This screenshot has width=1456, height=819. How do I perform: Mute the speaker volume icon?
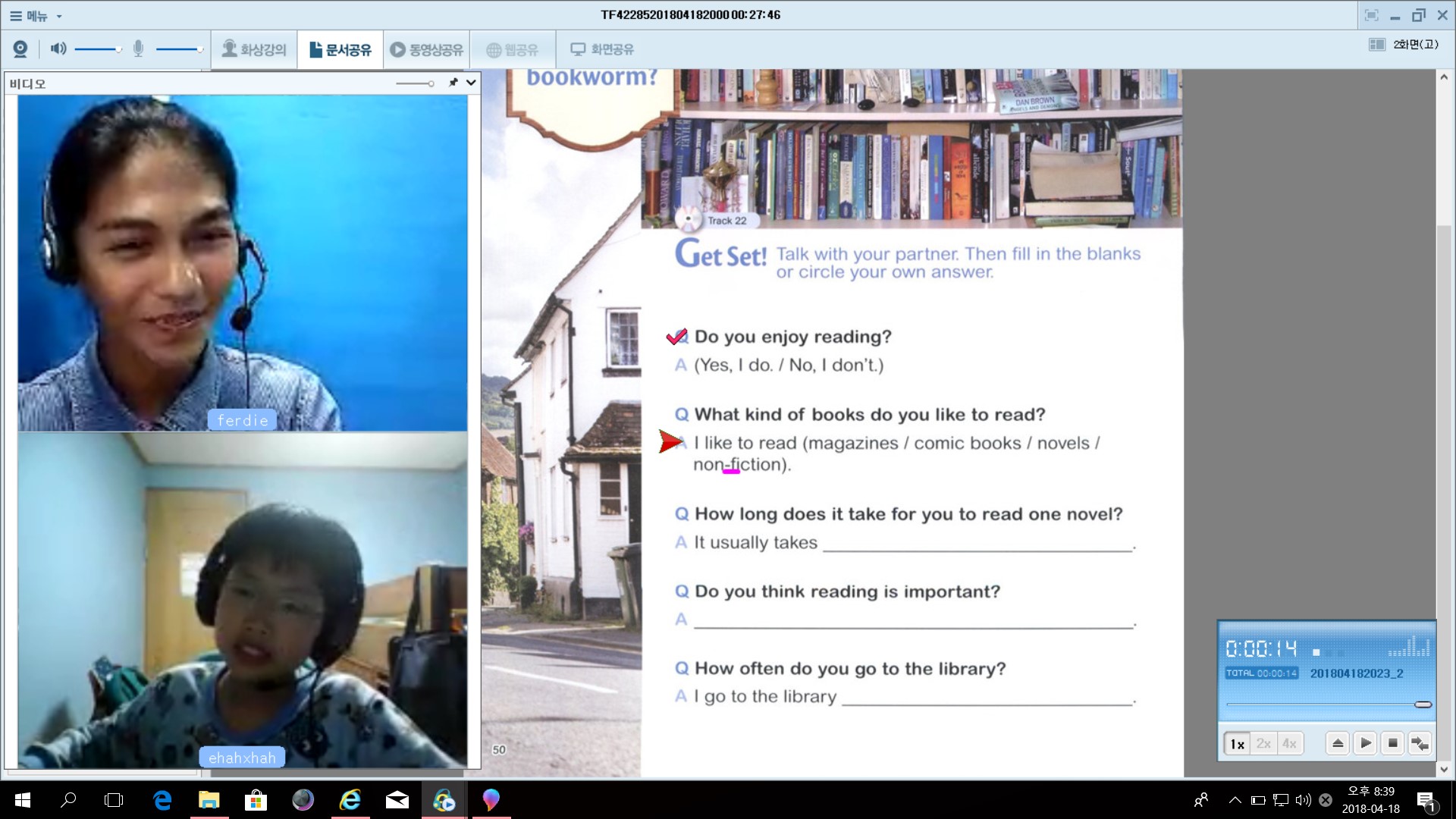[x=58, y=49]
